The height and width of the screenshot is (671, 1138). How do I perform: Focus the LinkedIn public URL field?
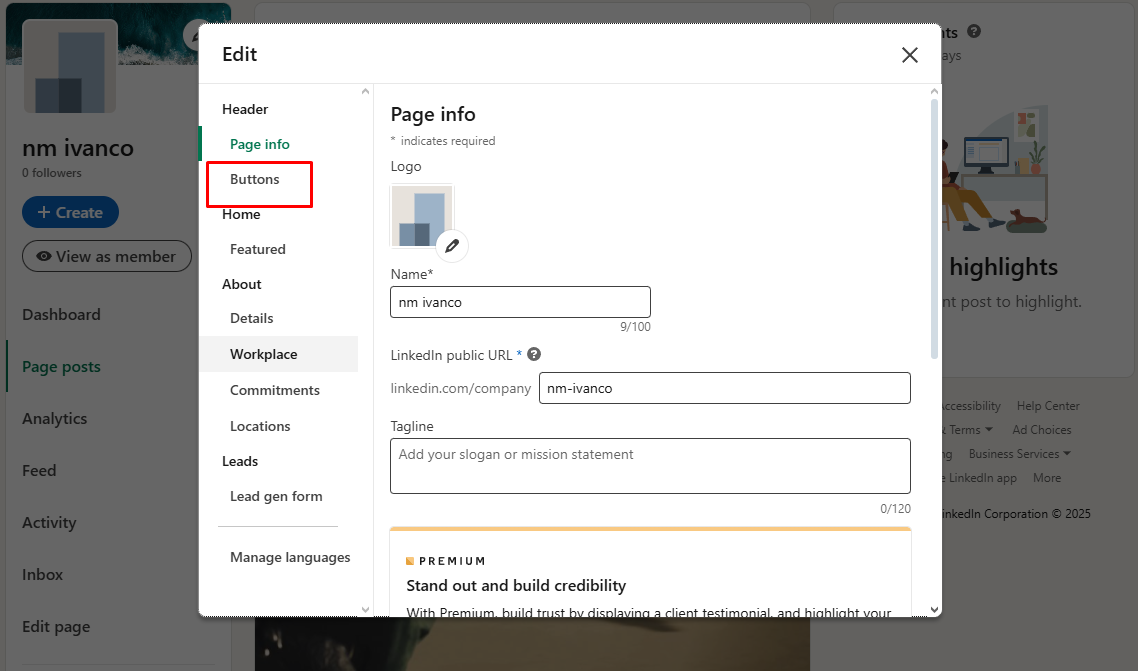click(x=724, y=388)
